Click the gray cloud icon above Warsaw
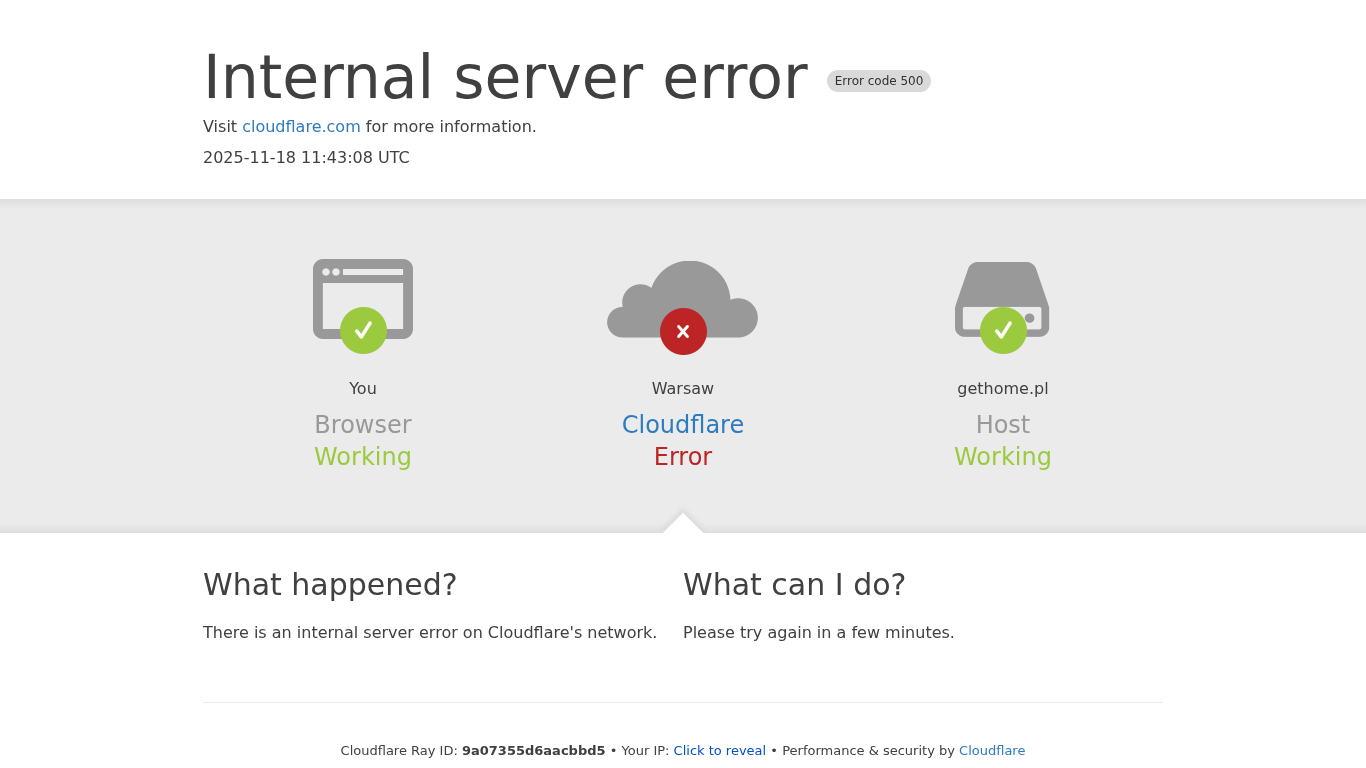Screen dimensions: 1366x768 (683, 299)
